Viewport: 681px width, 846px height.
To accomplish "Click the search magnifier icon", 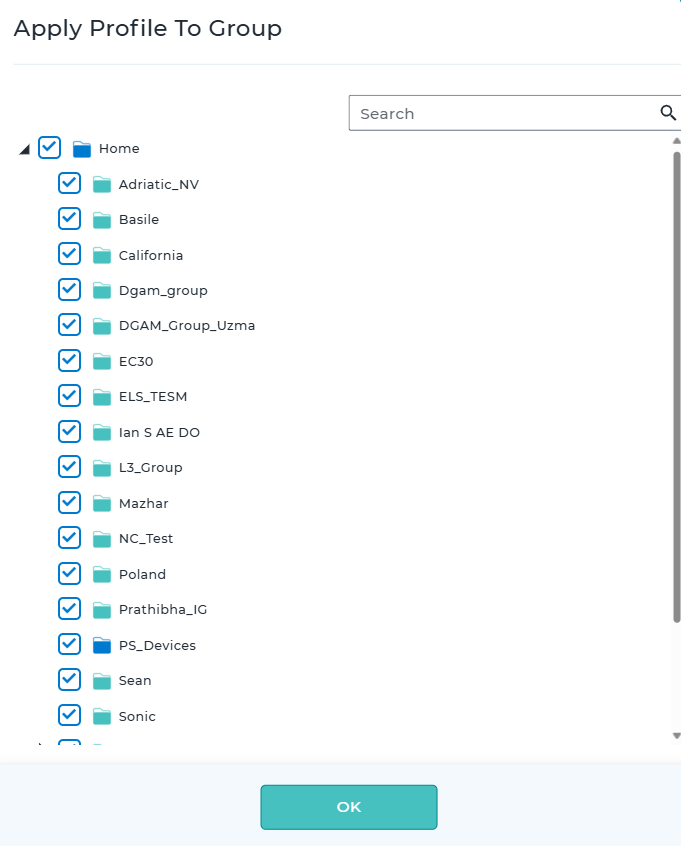I will coord(668,113).
